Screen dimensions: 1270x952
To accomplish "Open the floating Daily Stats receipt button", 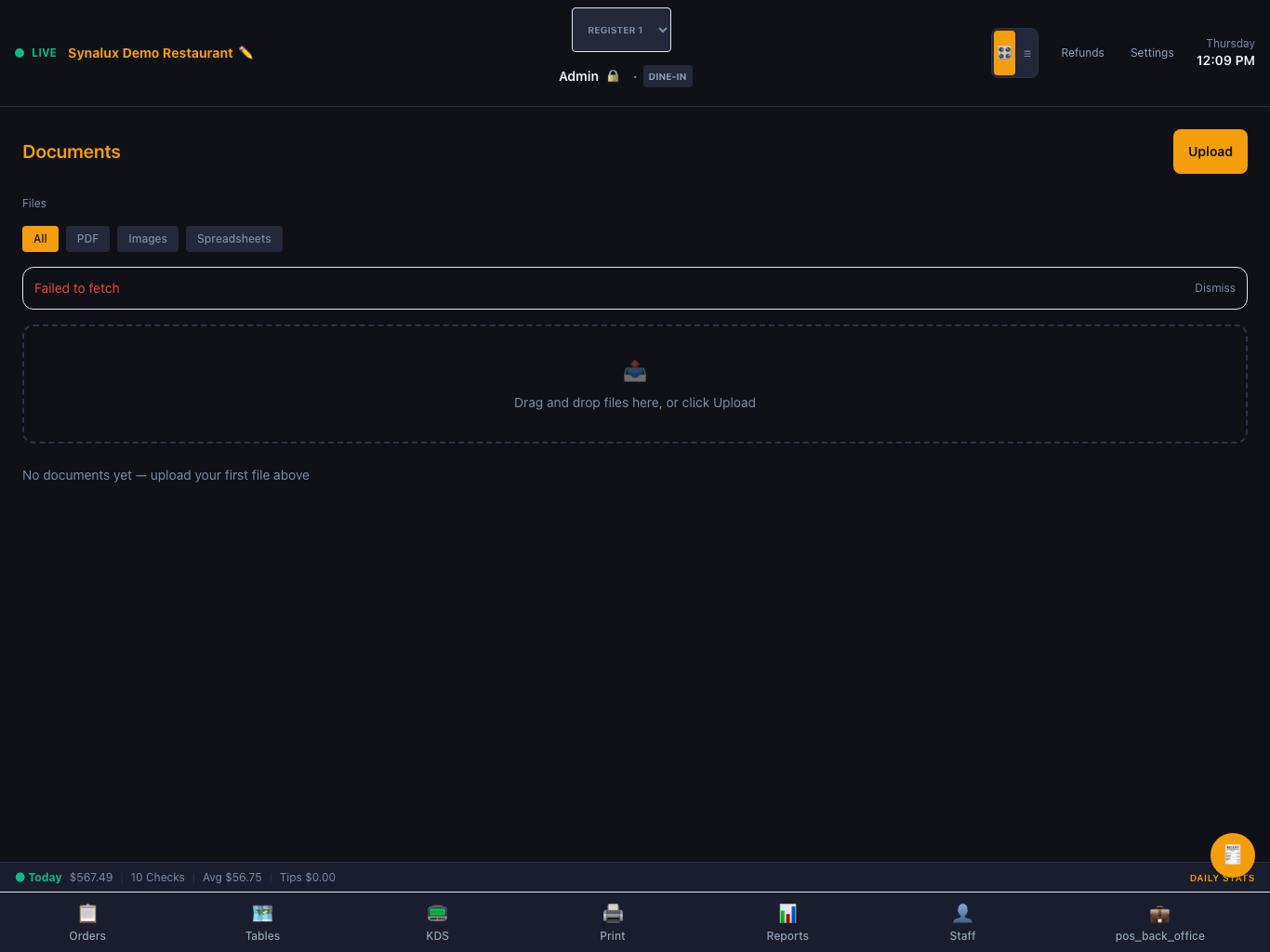I will click(x=1233, y=855).
